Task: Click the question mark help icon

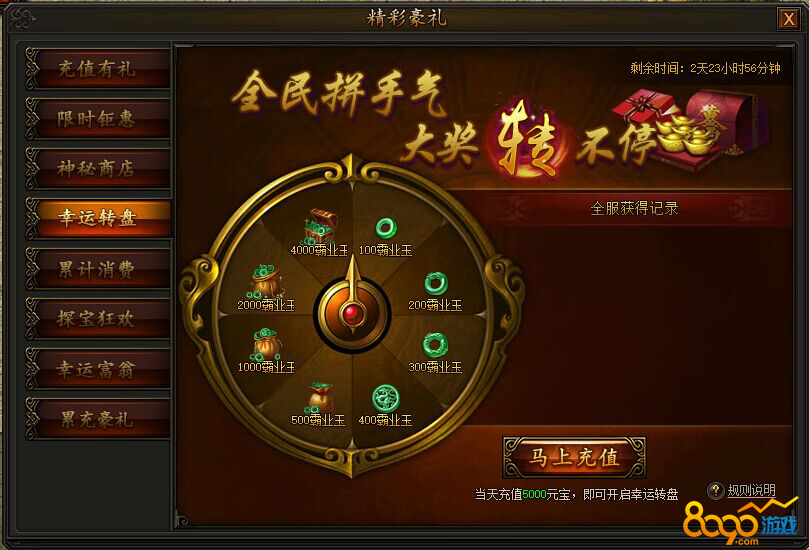Action: 716,490
